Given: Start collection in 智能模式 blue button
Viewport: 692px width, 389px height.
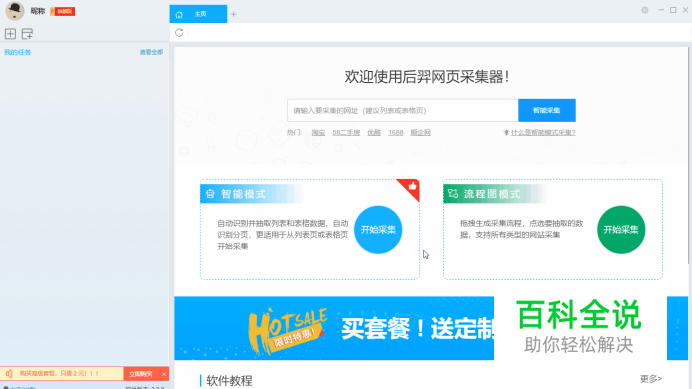Looking at the screenshot, I should tap(378, 230).
